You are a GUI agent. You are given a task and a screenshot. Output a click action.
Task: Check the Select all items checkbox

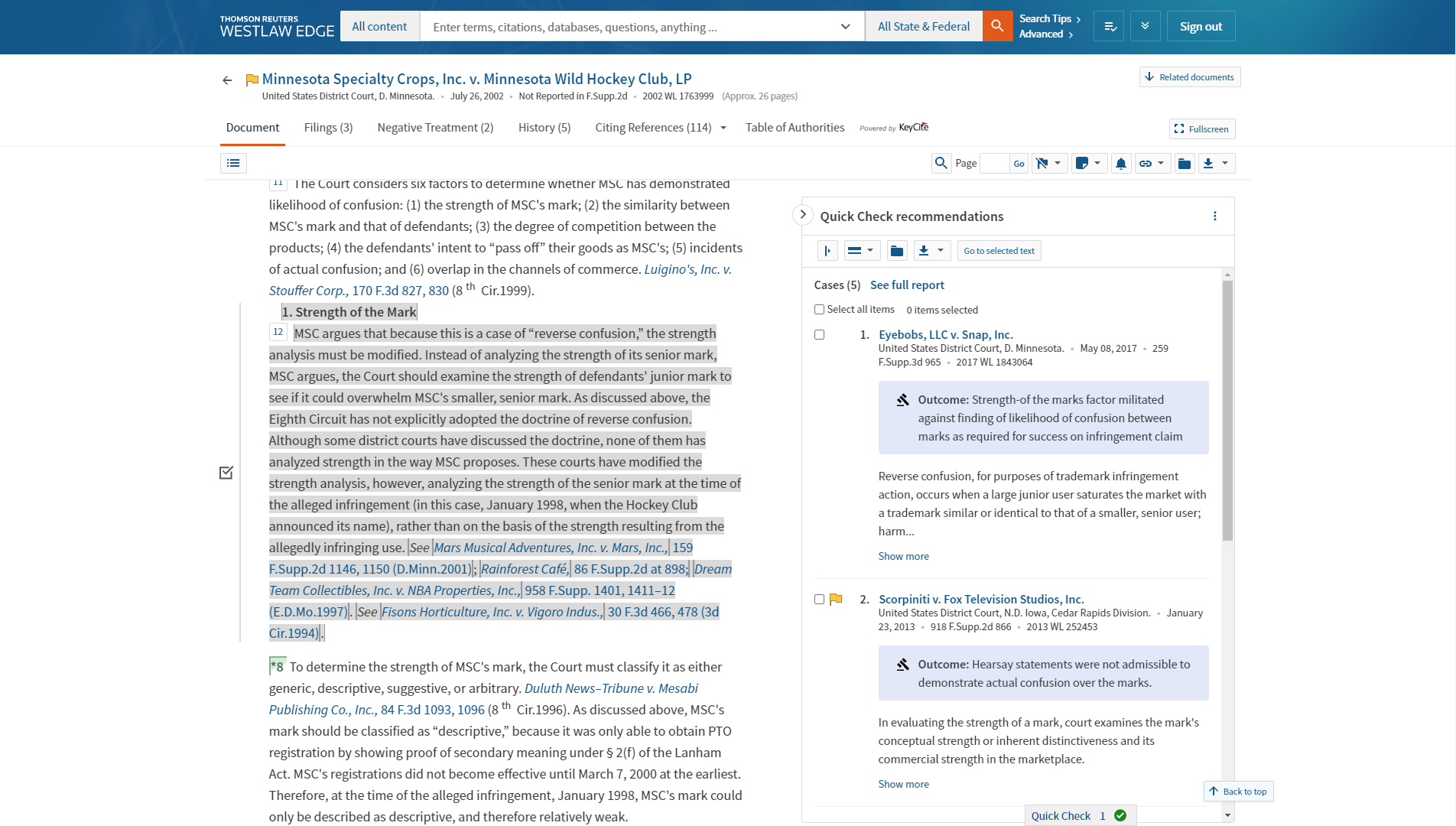(x=819, y=310)
